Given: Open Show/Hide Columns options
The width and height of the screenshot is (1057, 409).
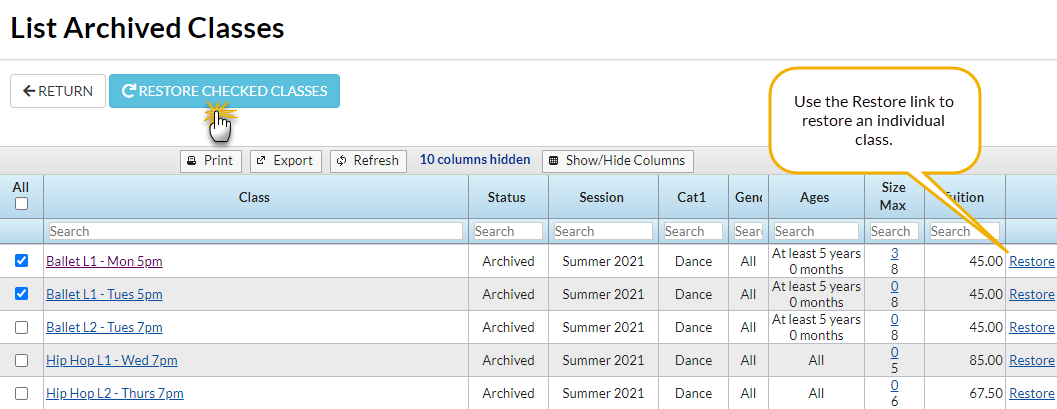Looking at the screenshot, I should pyautogui.click(x=617, y=160).
